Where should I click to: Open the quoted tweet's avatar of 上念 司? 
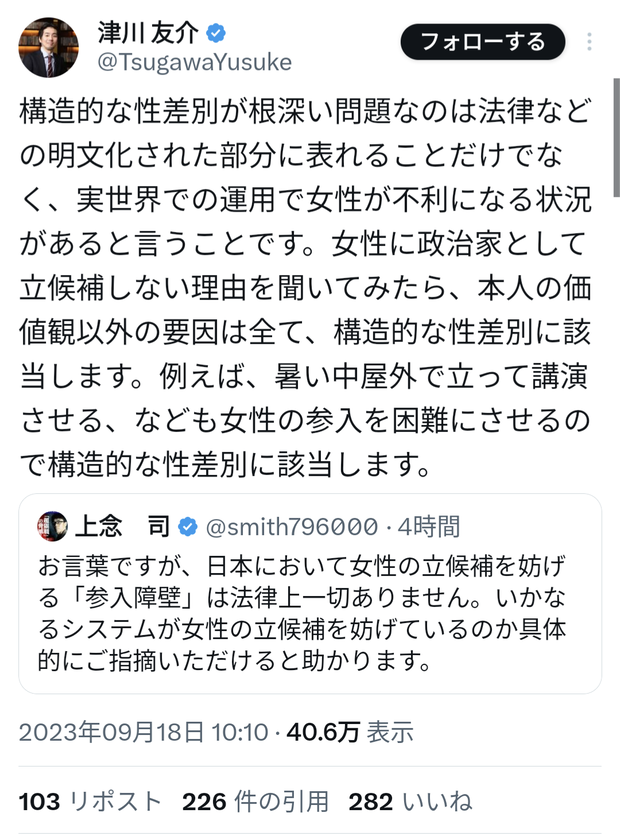click(52, 525)
